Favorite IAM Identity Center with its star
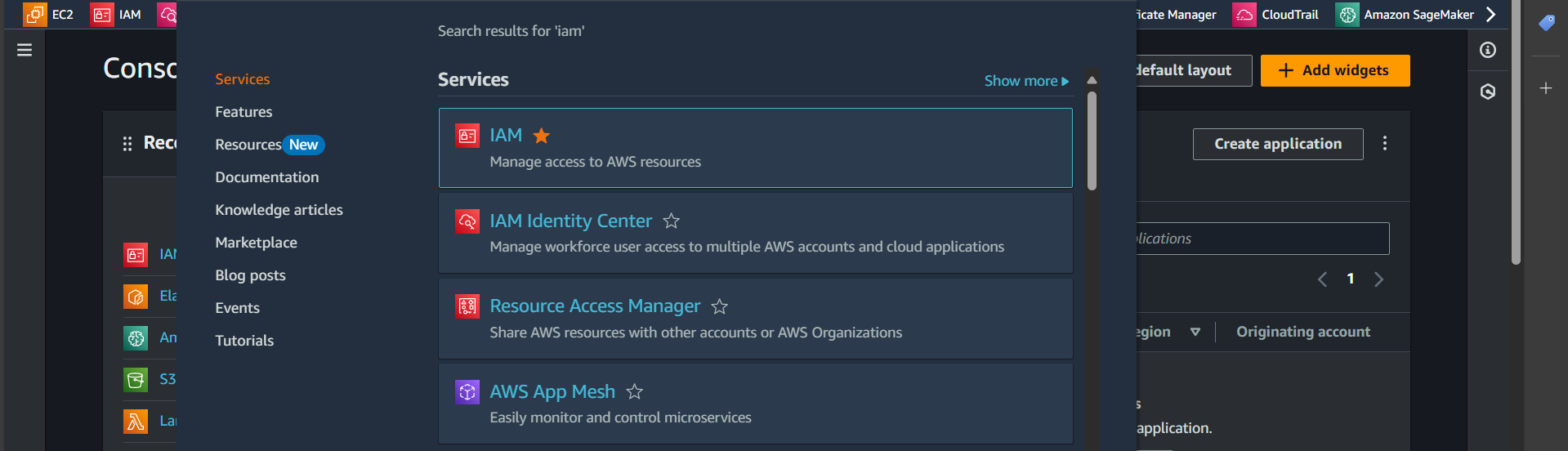Image resolution: width=1568 pixels, height=451 pixels. click(671, 221)
